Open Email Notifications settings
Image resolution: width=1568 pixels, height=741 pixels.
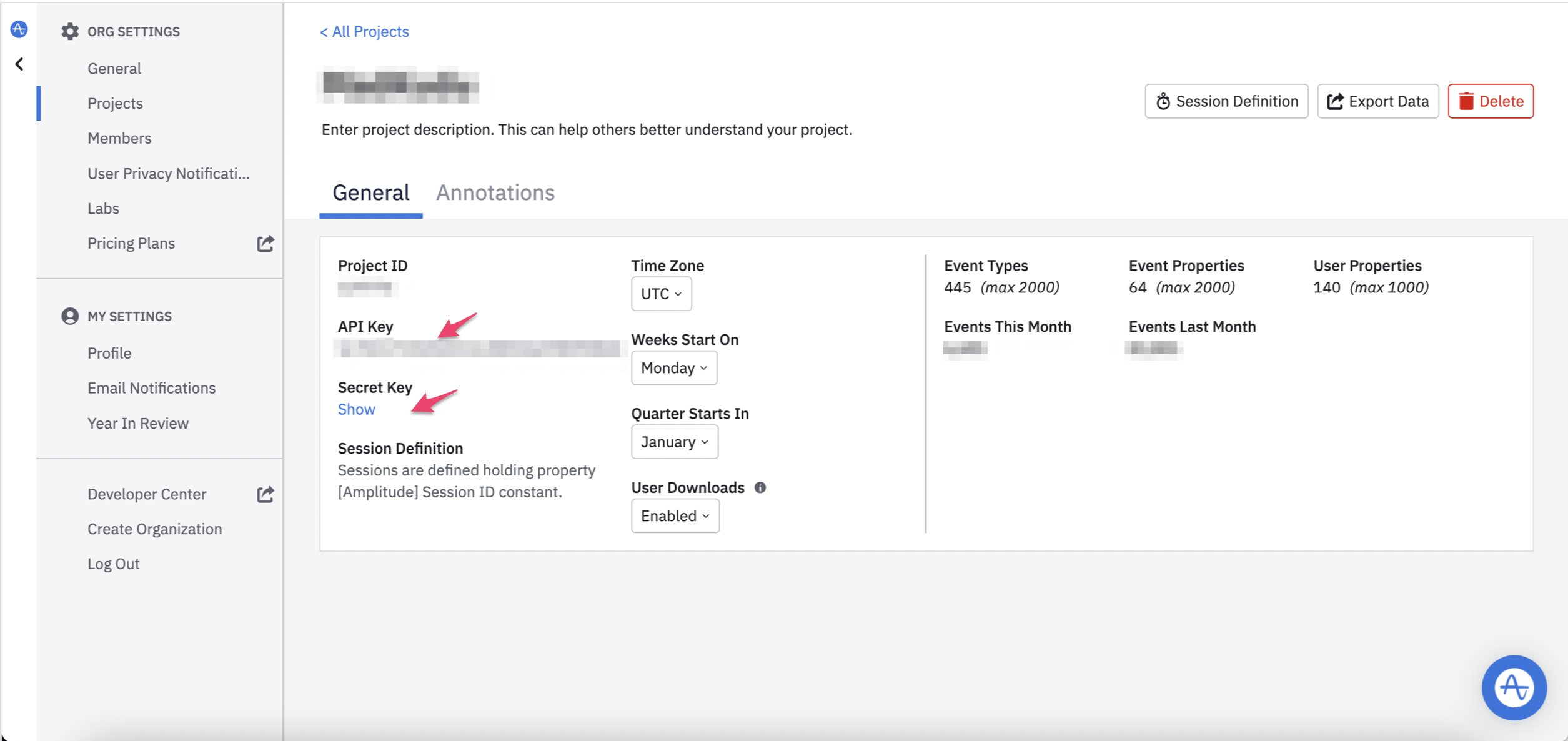click(152, 388)
